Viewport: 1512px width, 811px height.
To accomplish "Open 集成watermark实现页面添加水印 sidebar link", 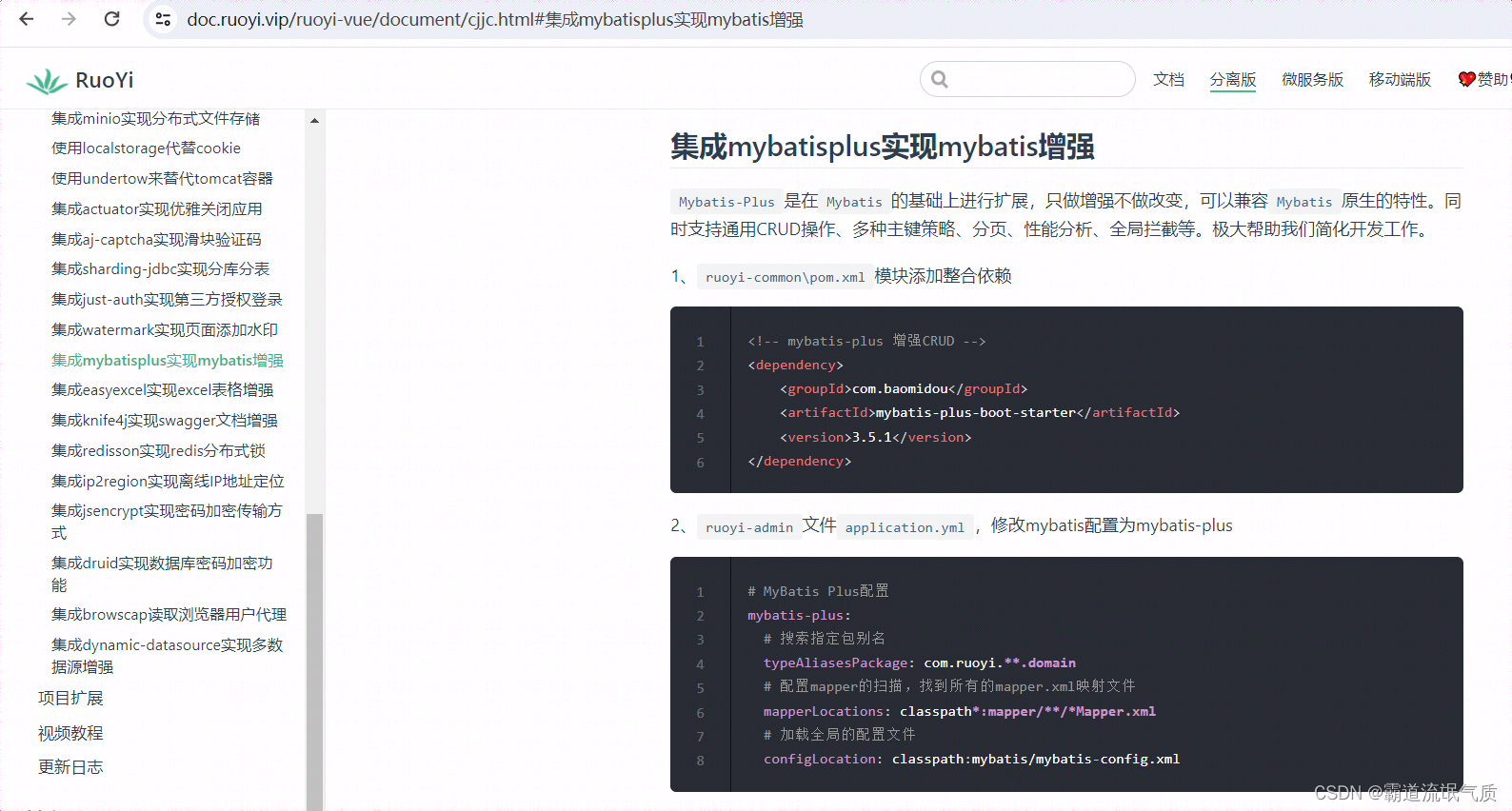I will click(x=165, y=329).
